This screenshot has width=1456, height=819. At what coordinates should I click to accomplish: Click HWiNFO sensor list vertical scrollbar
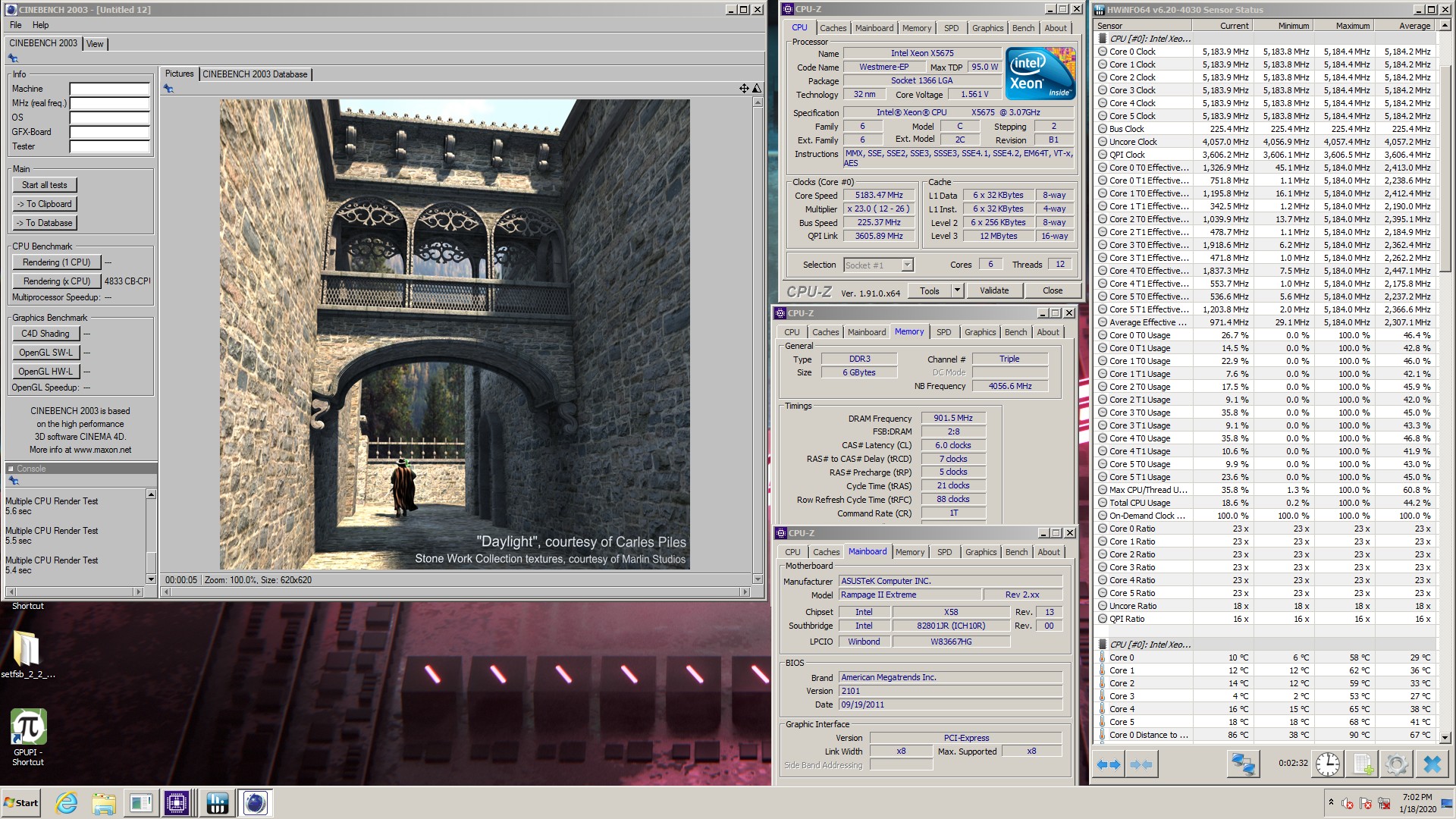(1445, 381)
